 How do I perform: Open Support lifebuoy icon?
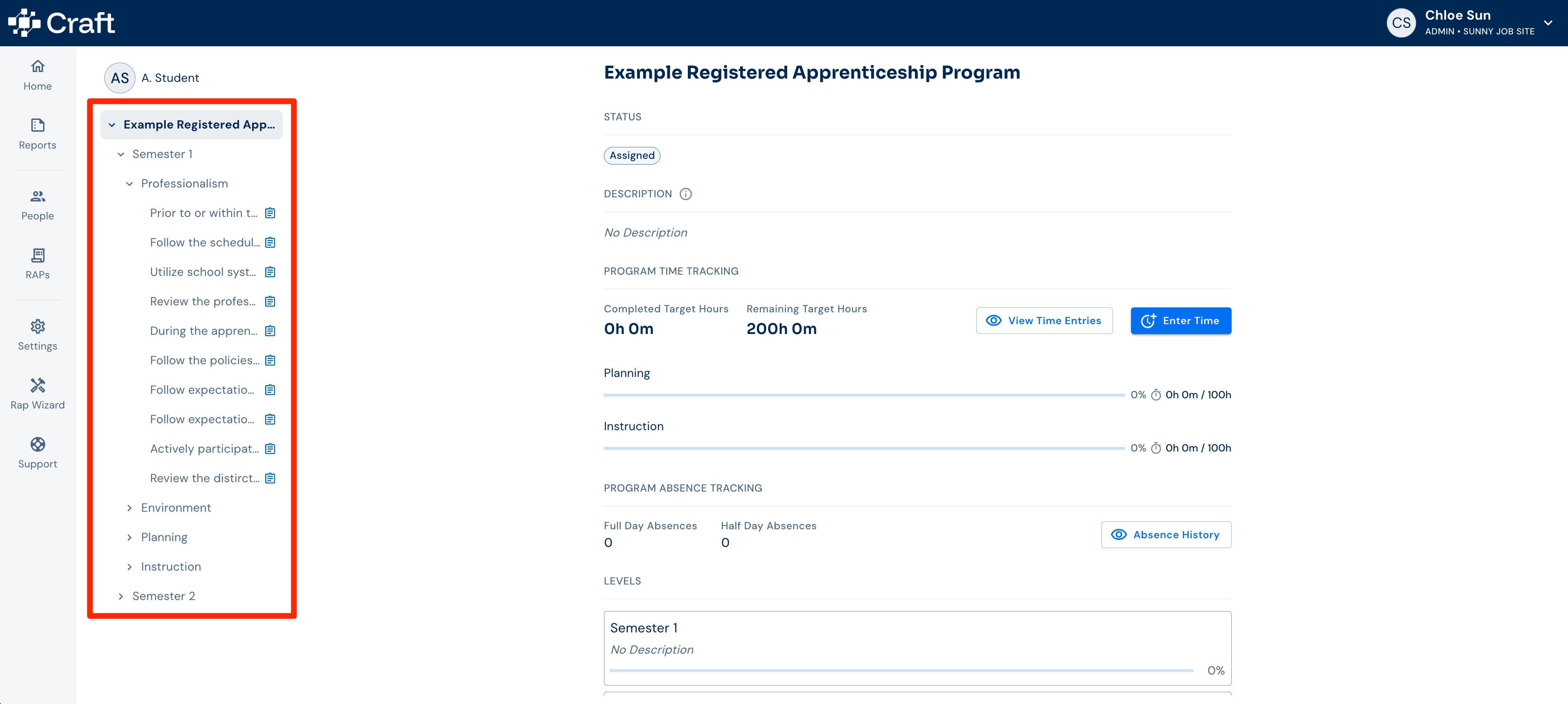click(38, 445)
